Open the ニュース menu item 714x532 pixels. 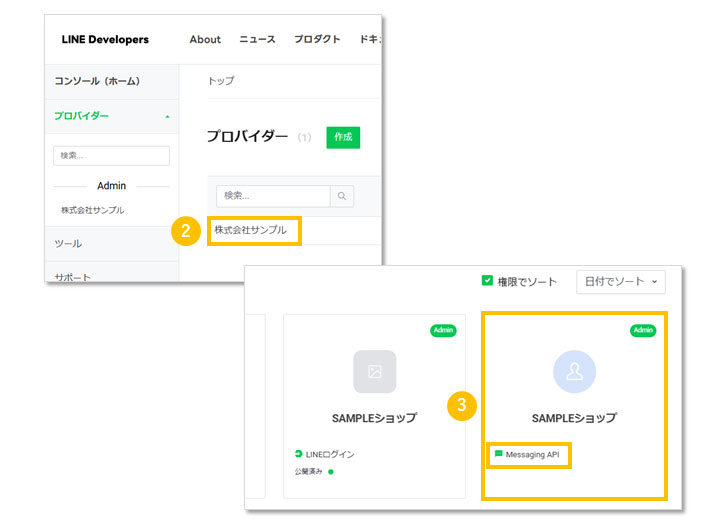click(257, 40)
